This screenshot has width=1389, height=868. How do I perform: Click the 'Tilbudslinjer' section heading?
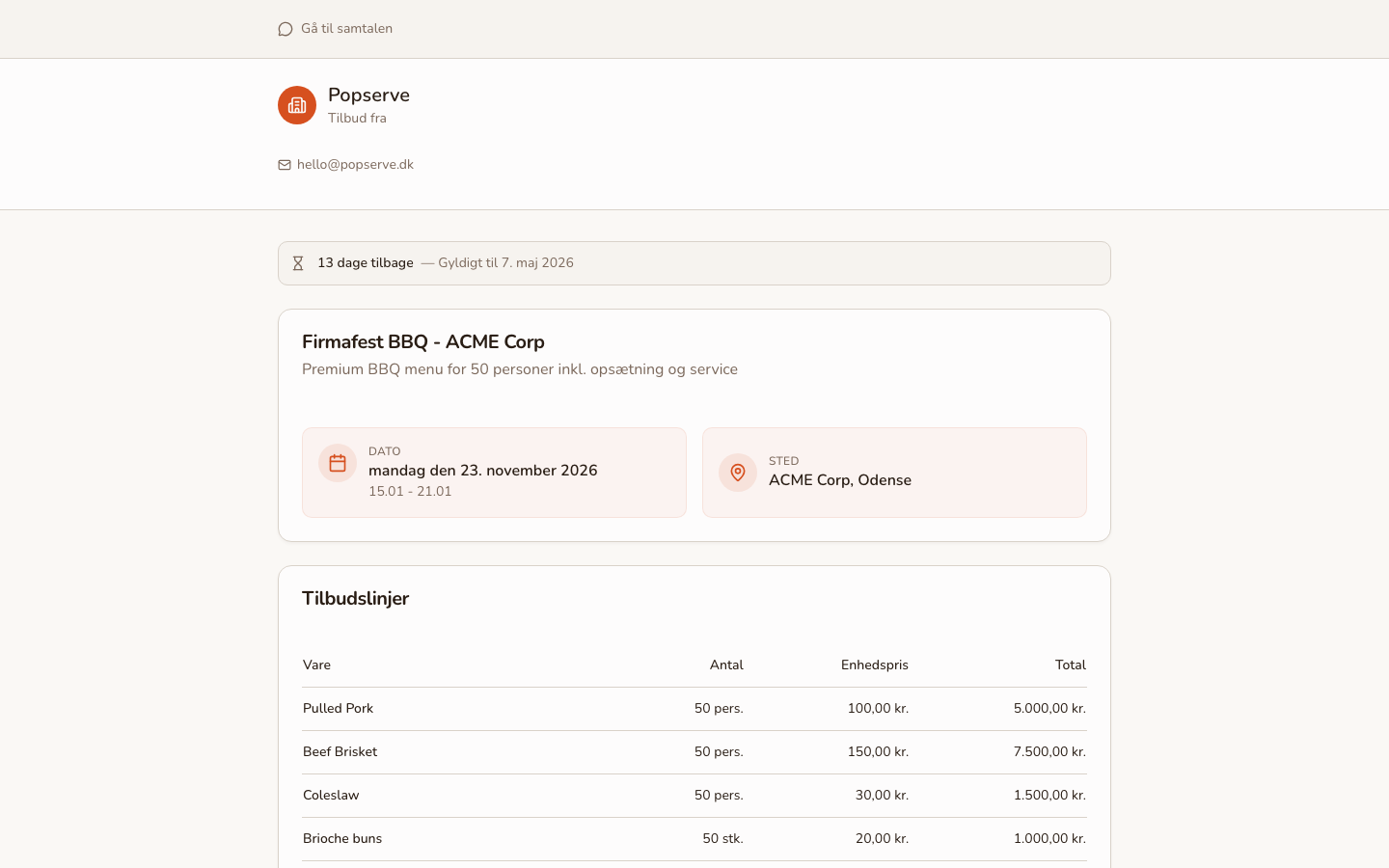tap(355, 599)
